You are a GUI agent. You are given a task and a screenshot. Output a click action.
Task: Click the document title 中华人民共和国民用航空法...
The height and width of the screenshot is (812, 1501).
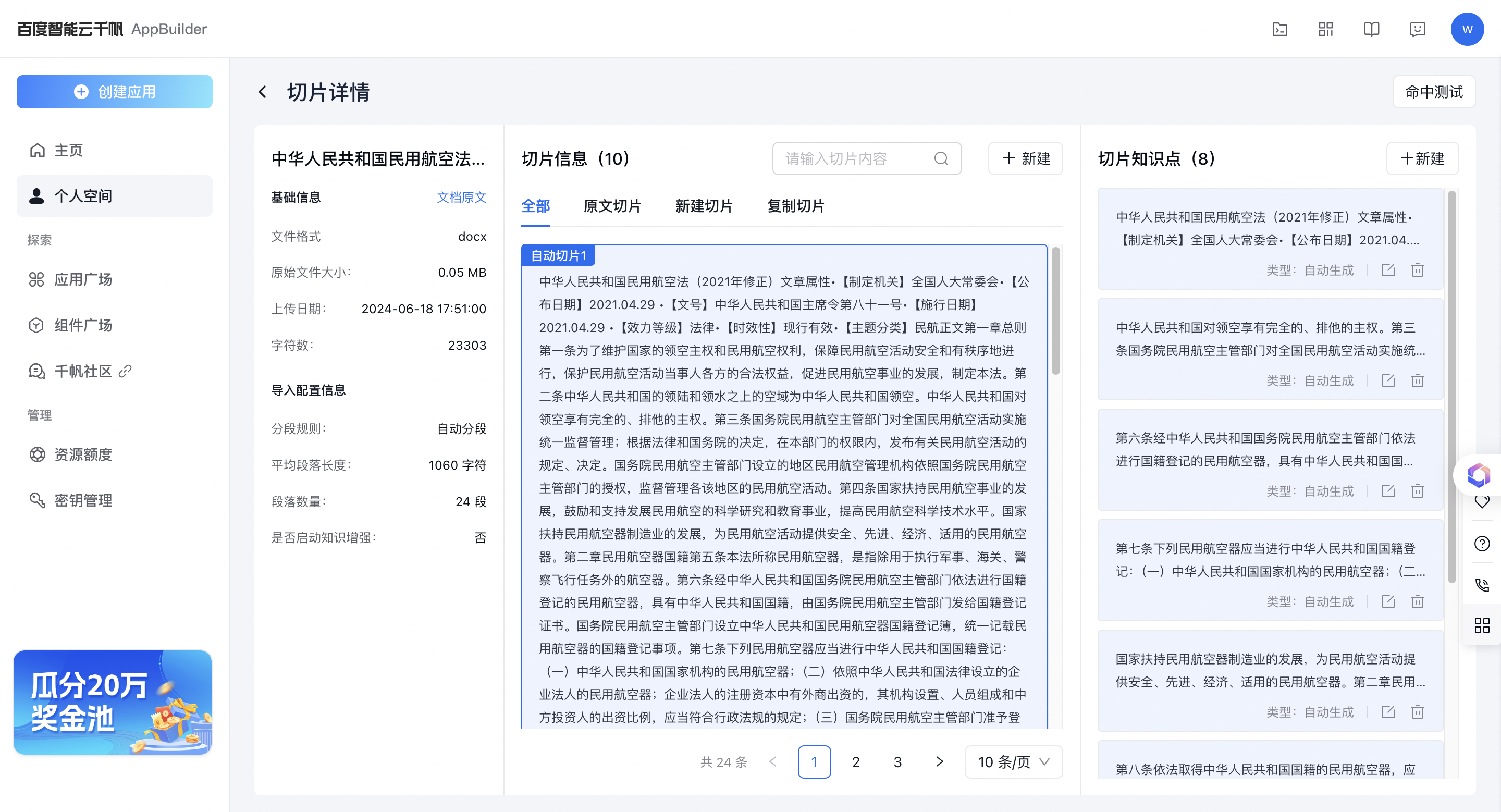[378, 158]
